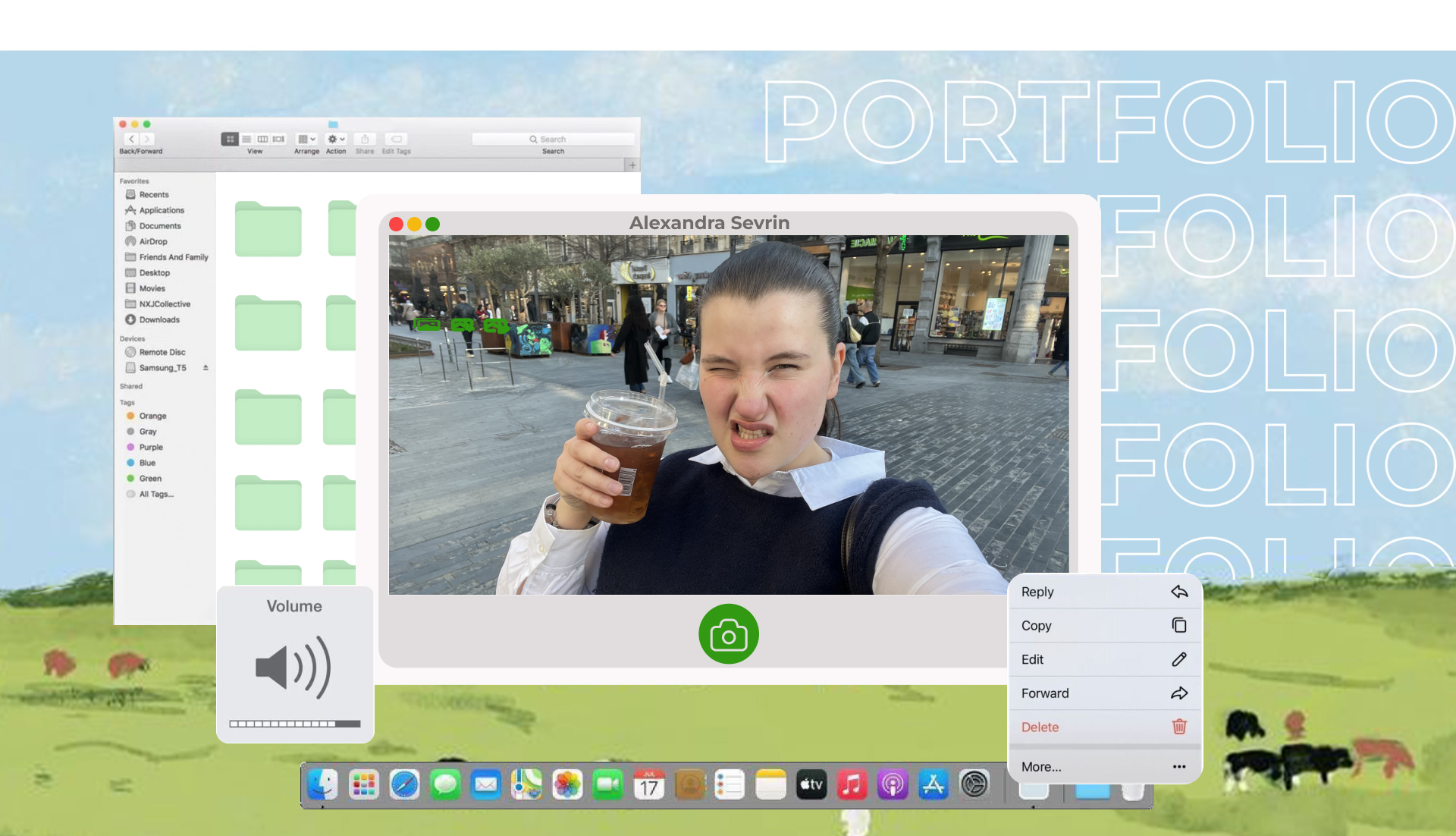
Task: Select Remote Disc under Devices
Action: coord(155,352)
